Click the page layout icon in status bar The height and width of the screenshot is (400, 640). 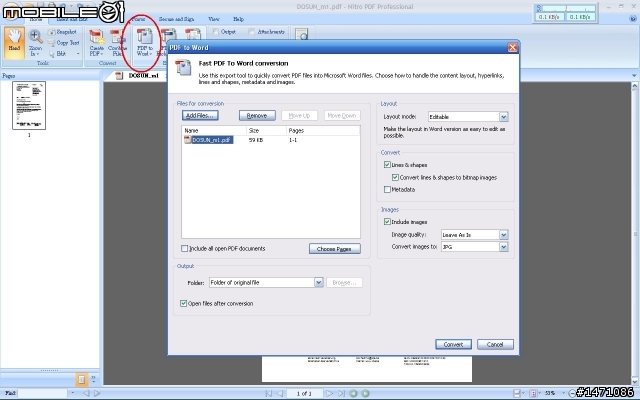[x=517, y=393]
